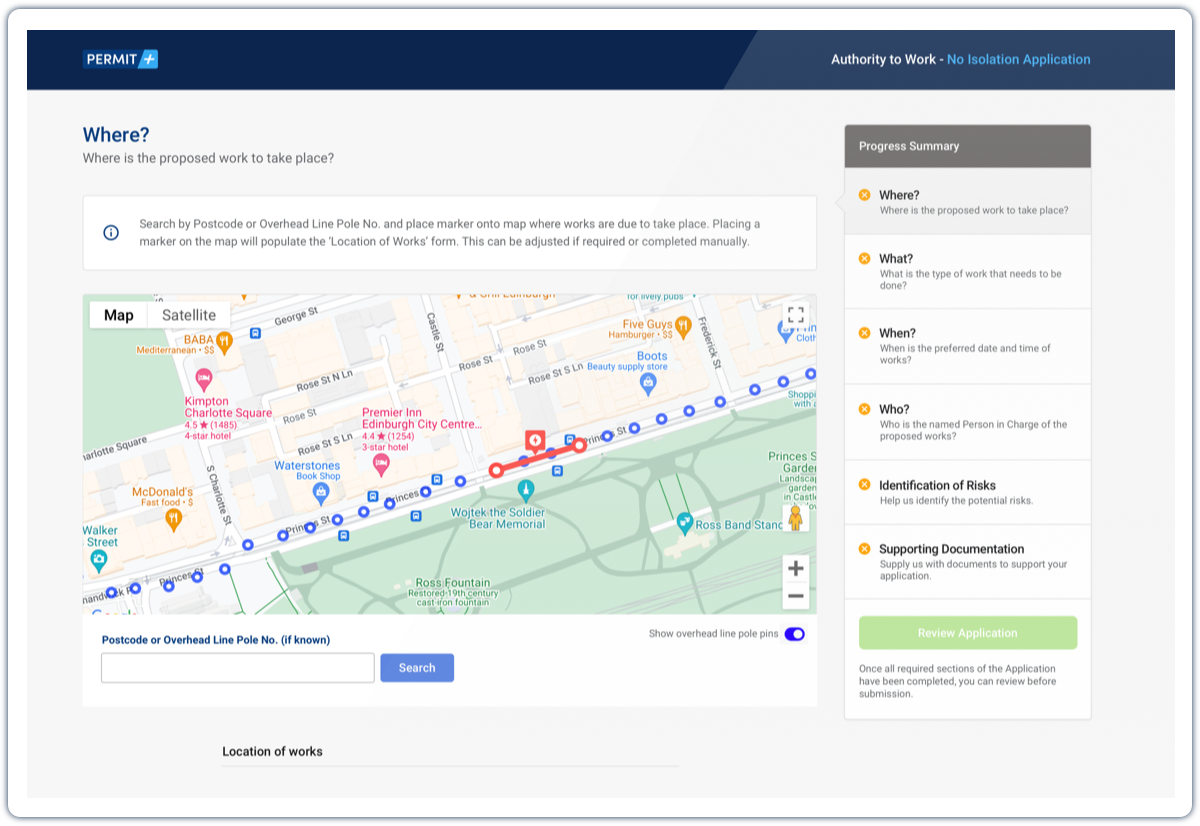Toggle Show overhead line pole pins switch
Viewport: 1200px width, 826px height.
pyautogui.click(x=794, y=634)
